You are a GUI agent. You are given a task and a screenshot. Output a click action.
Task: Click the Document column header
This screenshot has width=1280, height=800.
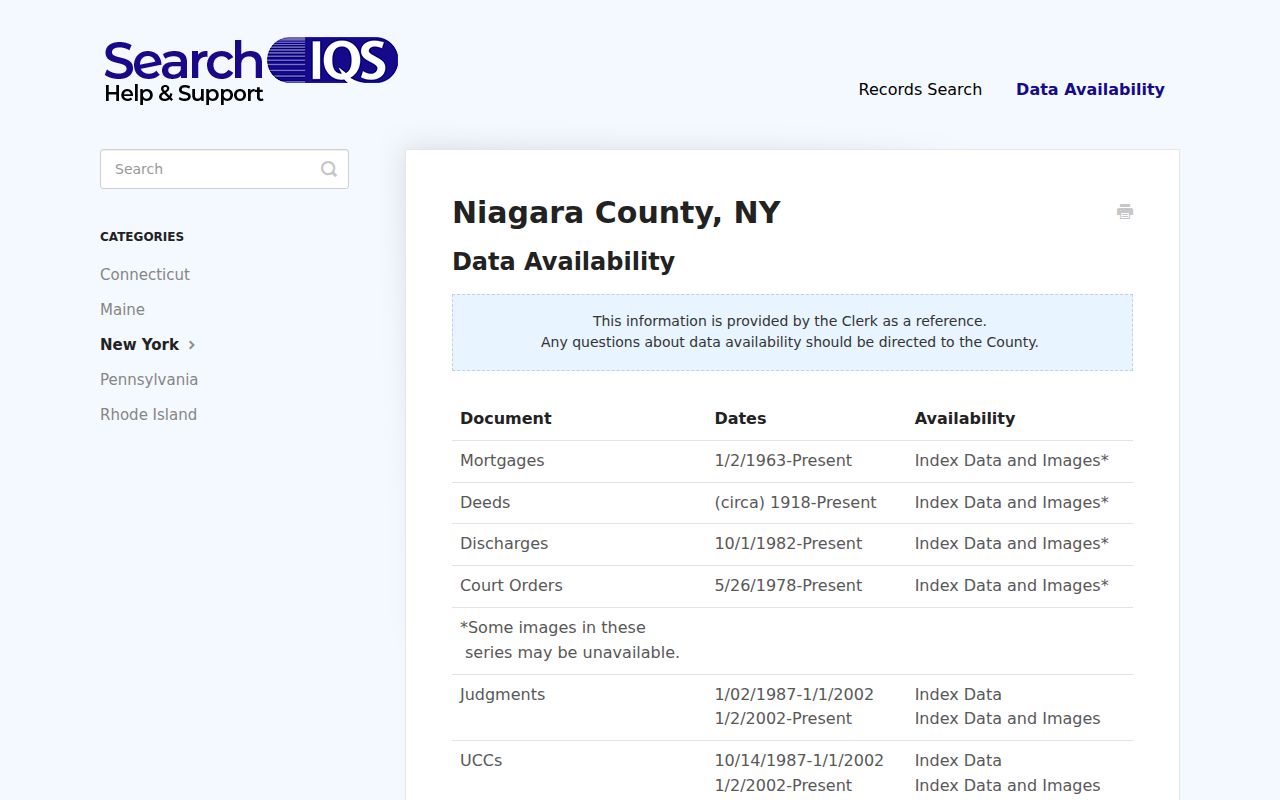click(506, 419)
